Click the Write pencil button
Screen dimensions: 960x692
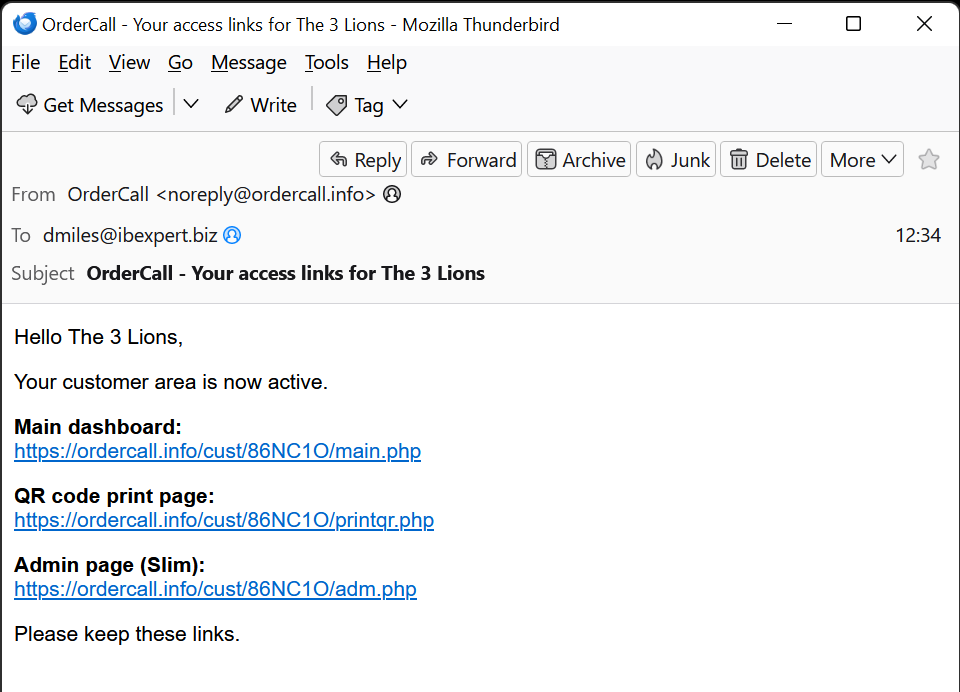(x=261, y=105)
